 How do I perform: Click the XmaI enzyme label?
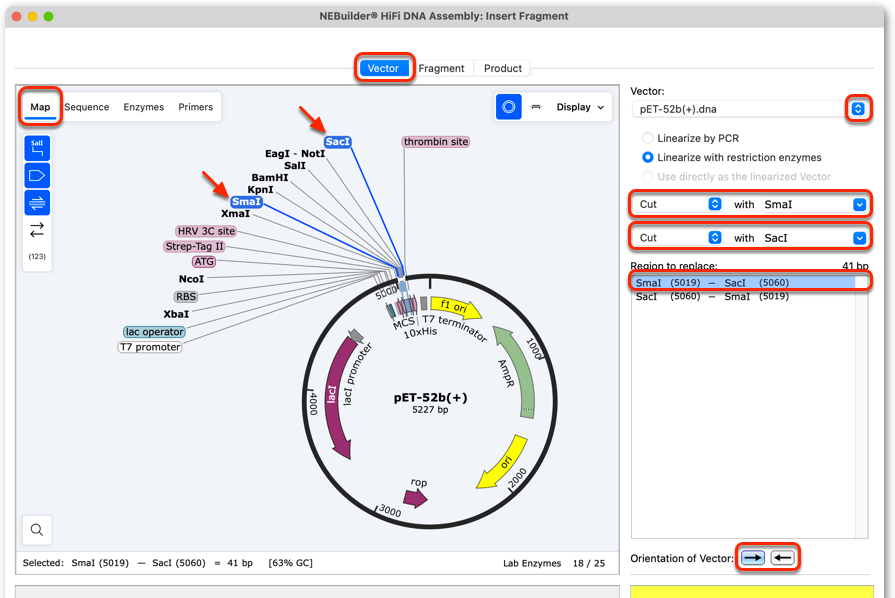236,213
